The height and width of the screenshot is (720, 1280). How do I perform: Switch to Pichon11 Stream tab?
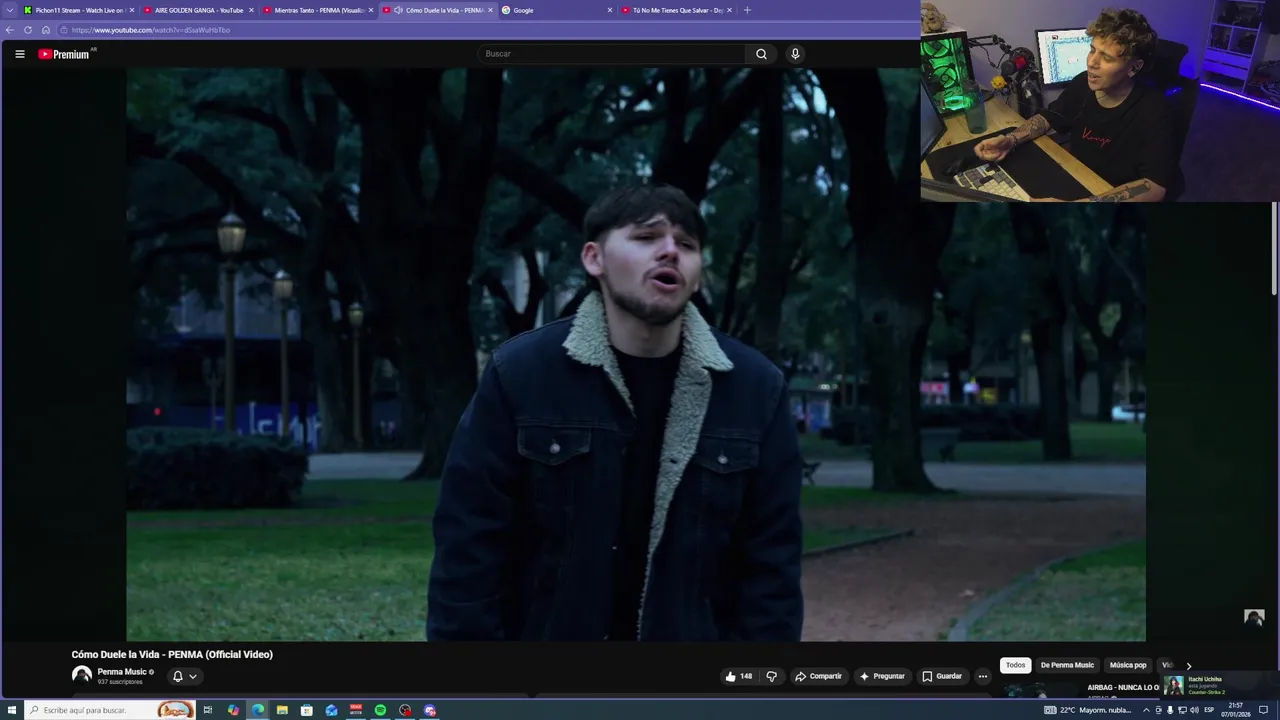[x=79, y=10]
